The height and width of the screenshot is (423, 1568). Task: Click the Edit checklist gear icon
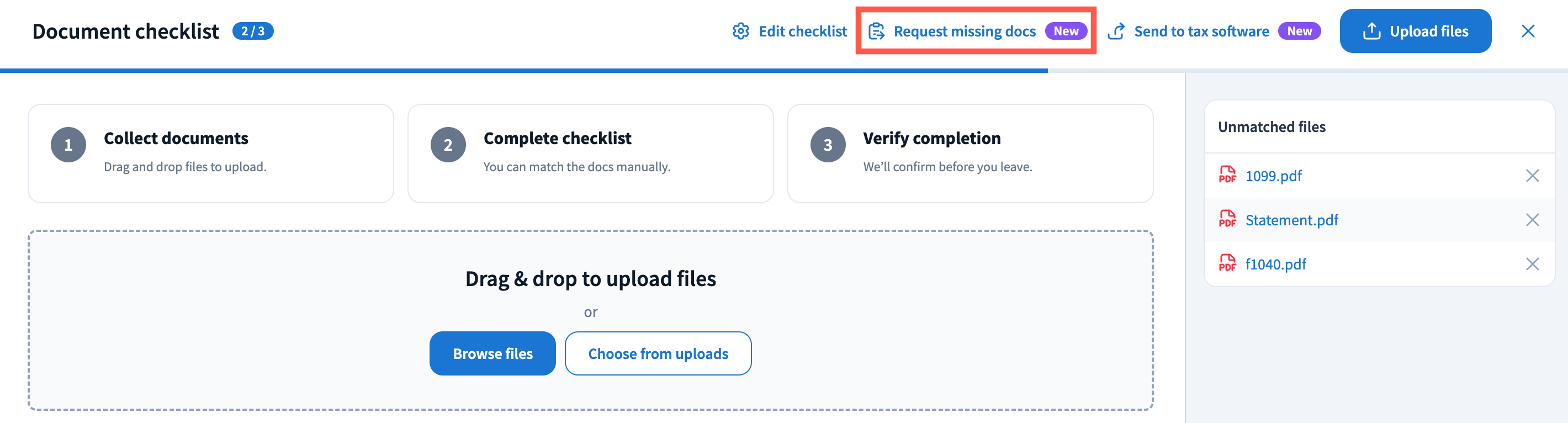click(x=740, y=31)
